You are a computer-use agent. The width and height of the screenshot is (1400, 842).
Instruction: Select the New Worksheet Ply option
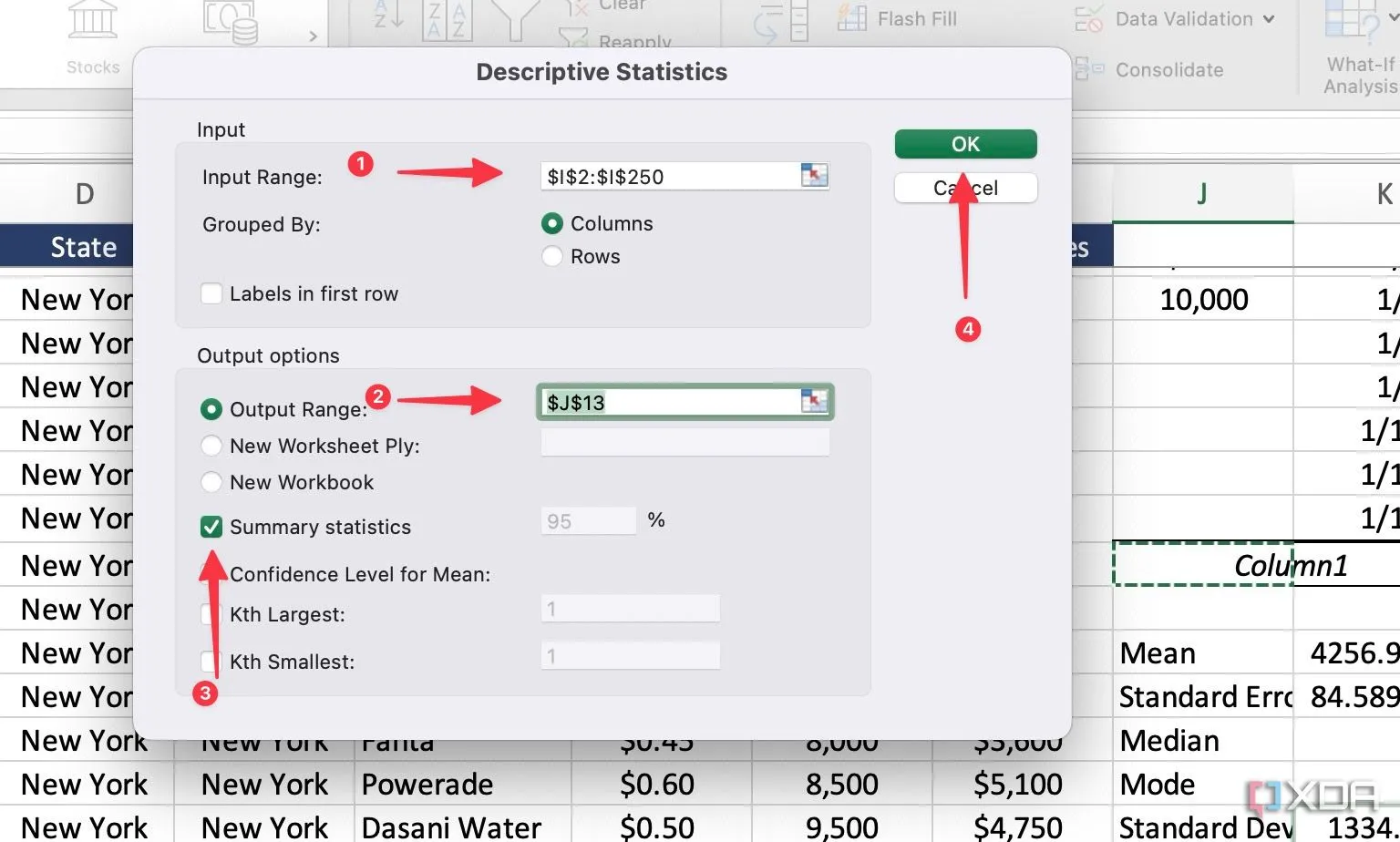click(211, 446)
